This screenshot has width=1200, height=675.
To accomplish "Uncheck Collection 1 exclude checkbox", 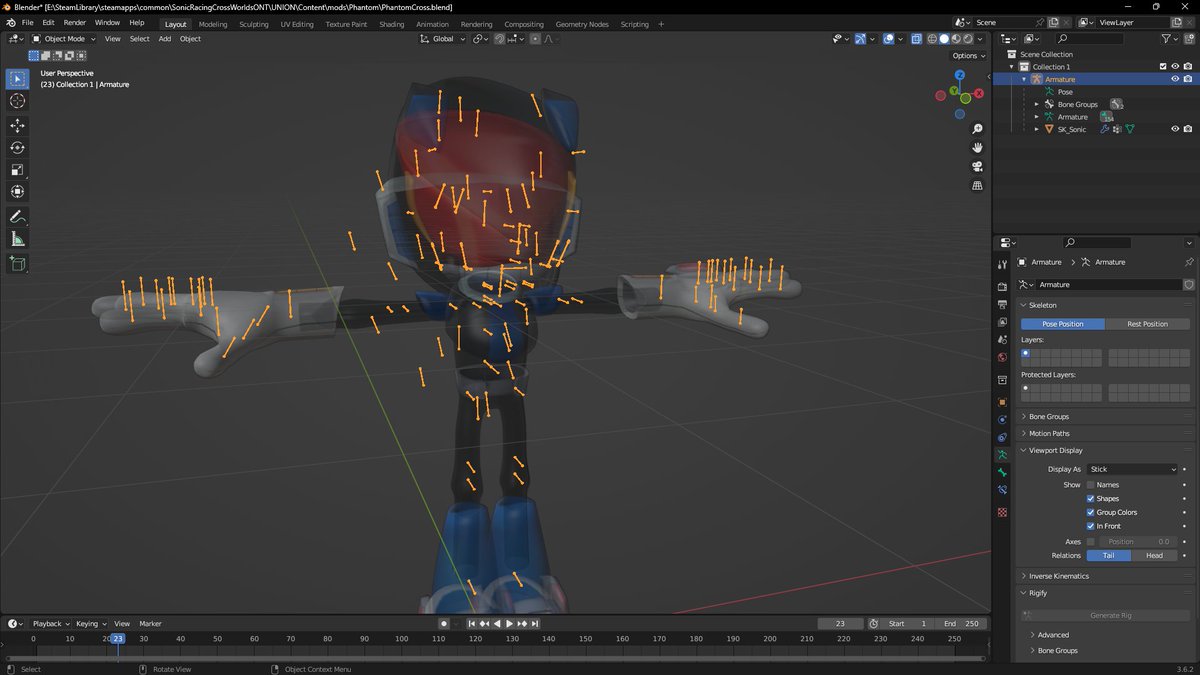I will tap(1163, 67).
